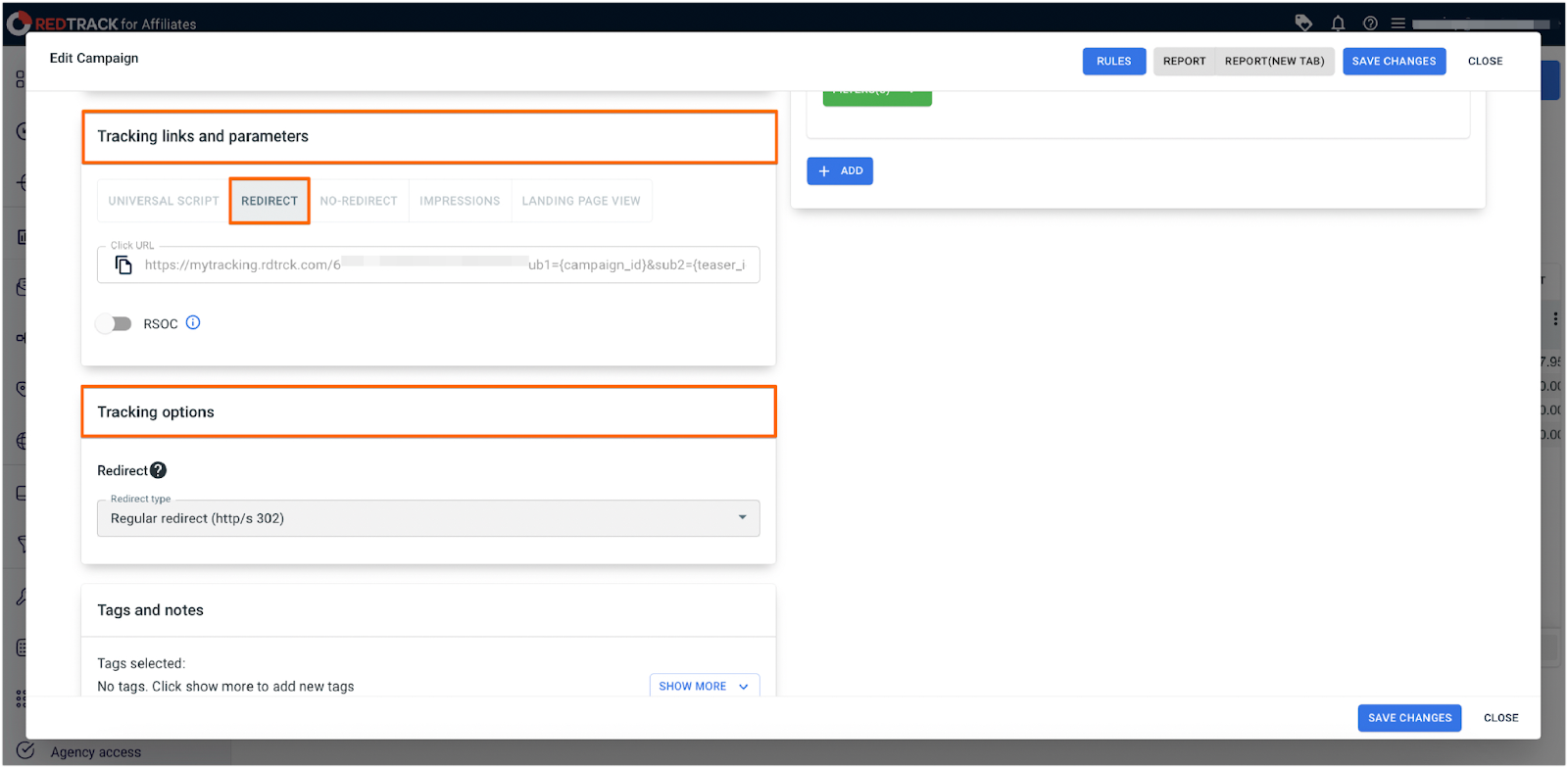1568x768 pixels.
Task: Click inside the Click URL field
Action: point(441,265)
